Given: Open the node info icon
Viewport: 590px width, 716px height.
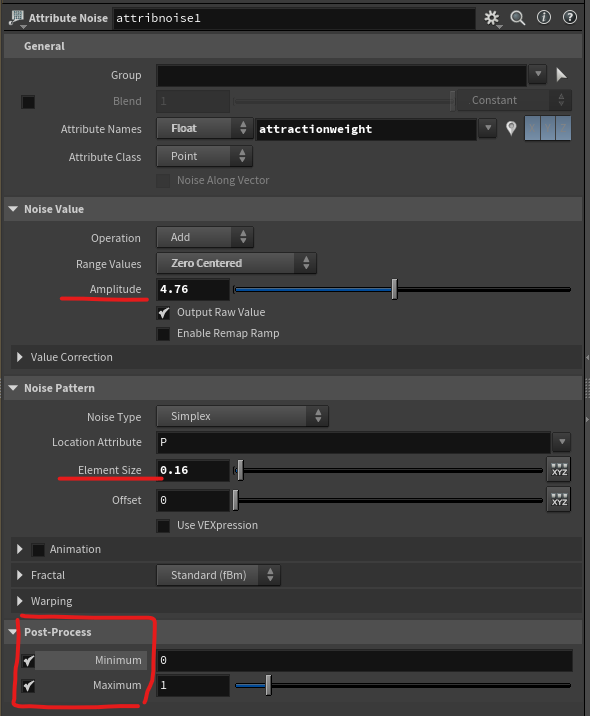Looking at the screenshot, I should (543, 18).
